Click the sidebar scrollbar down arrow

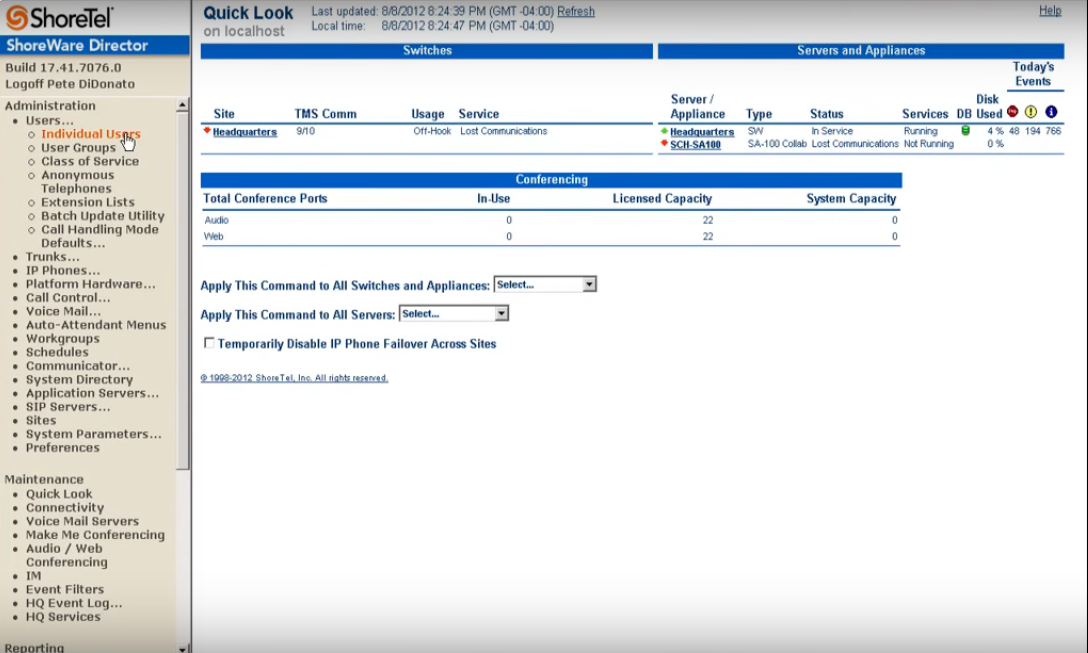183,647
